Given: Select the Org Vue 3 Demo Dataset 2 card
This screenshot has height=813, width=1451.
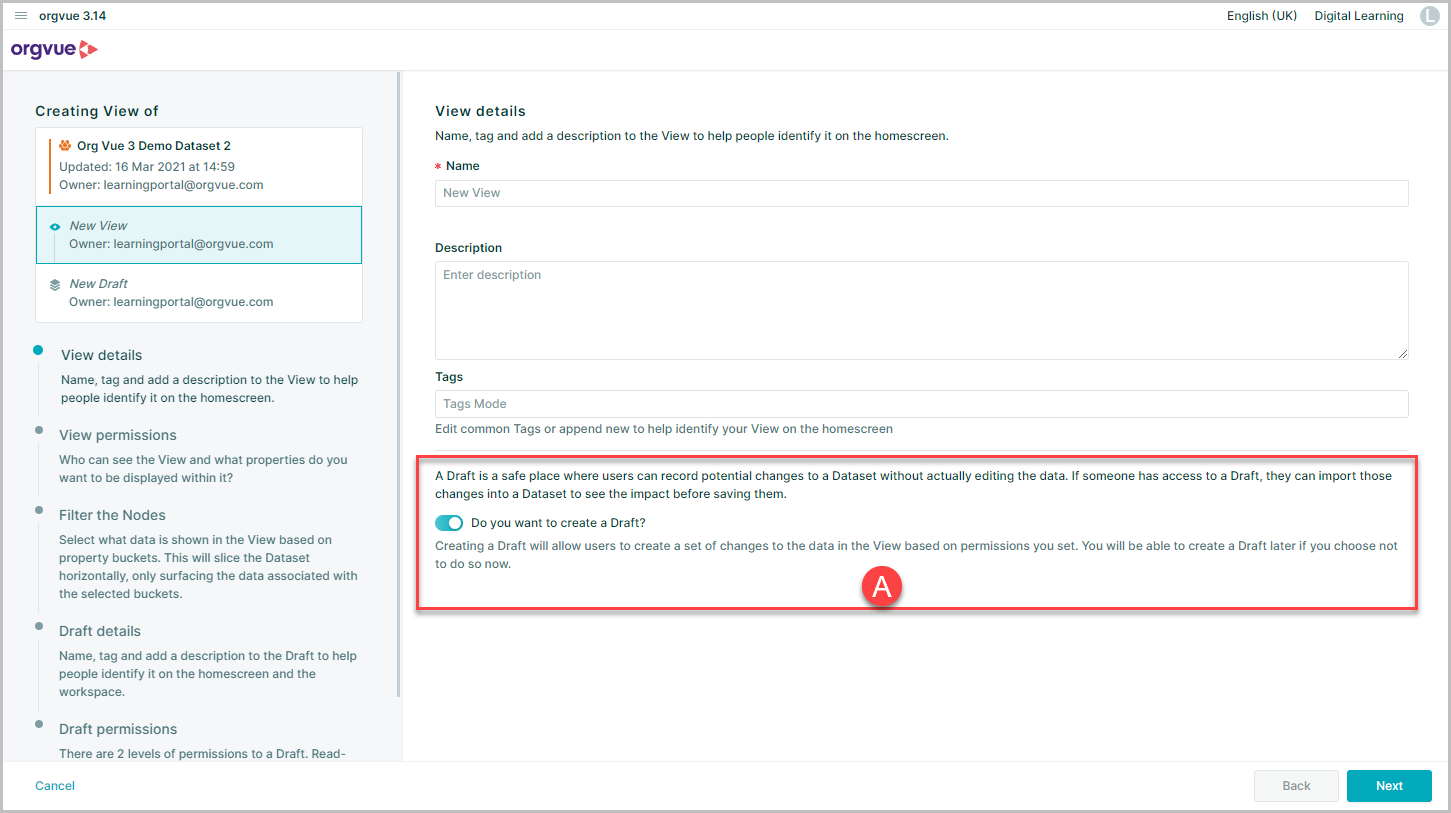Looking at the screenshot, I should tap(199, 166).
